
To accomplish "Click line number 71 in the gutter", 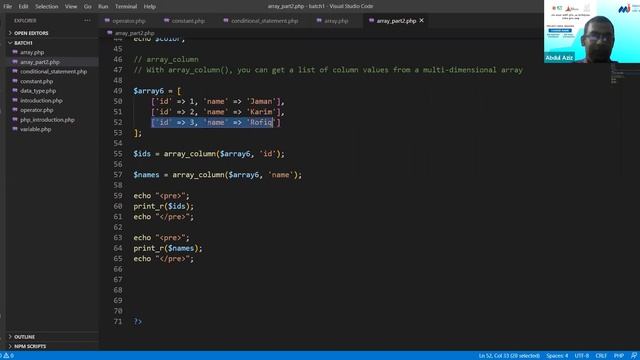I will pos(118,322).
